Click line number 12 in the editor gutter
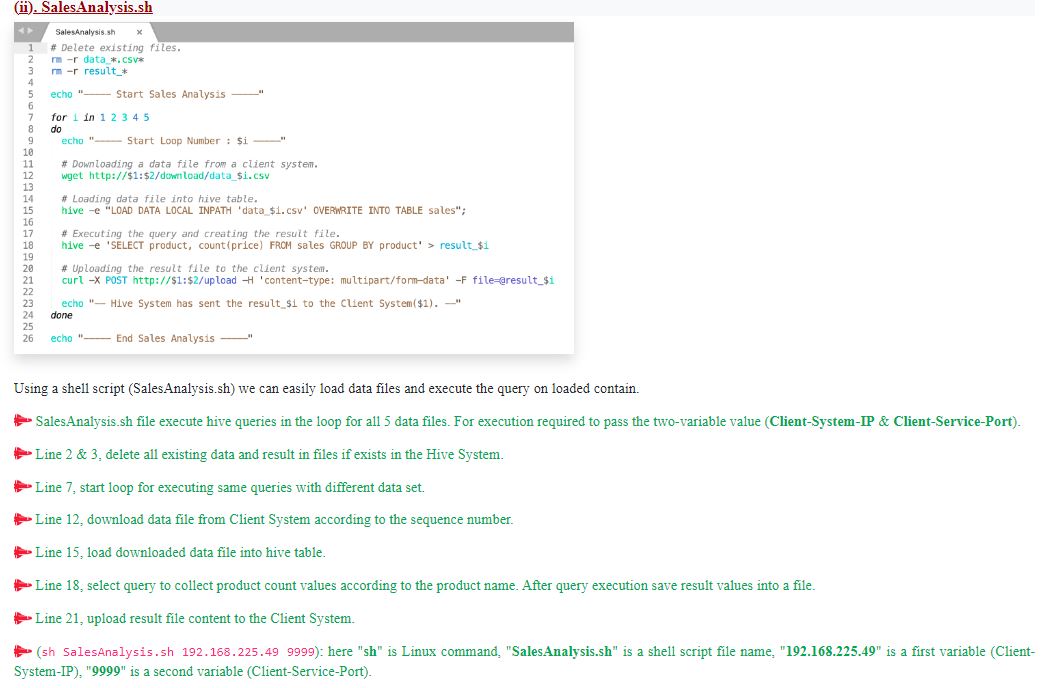This screenshot has width=1046, height=688. tap(30, 176)
